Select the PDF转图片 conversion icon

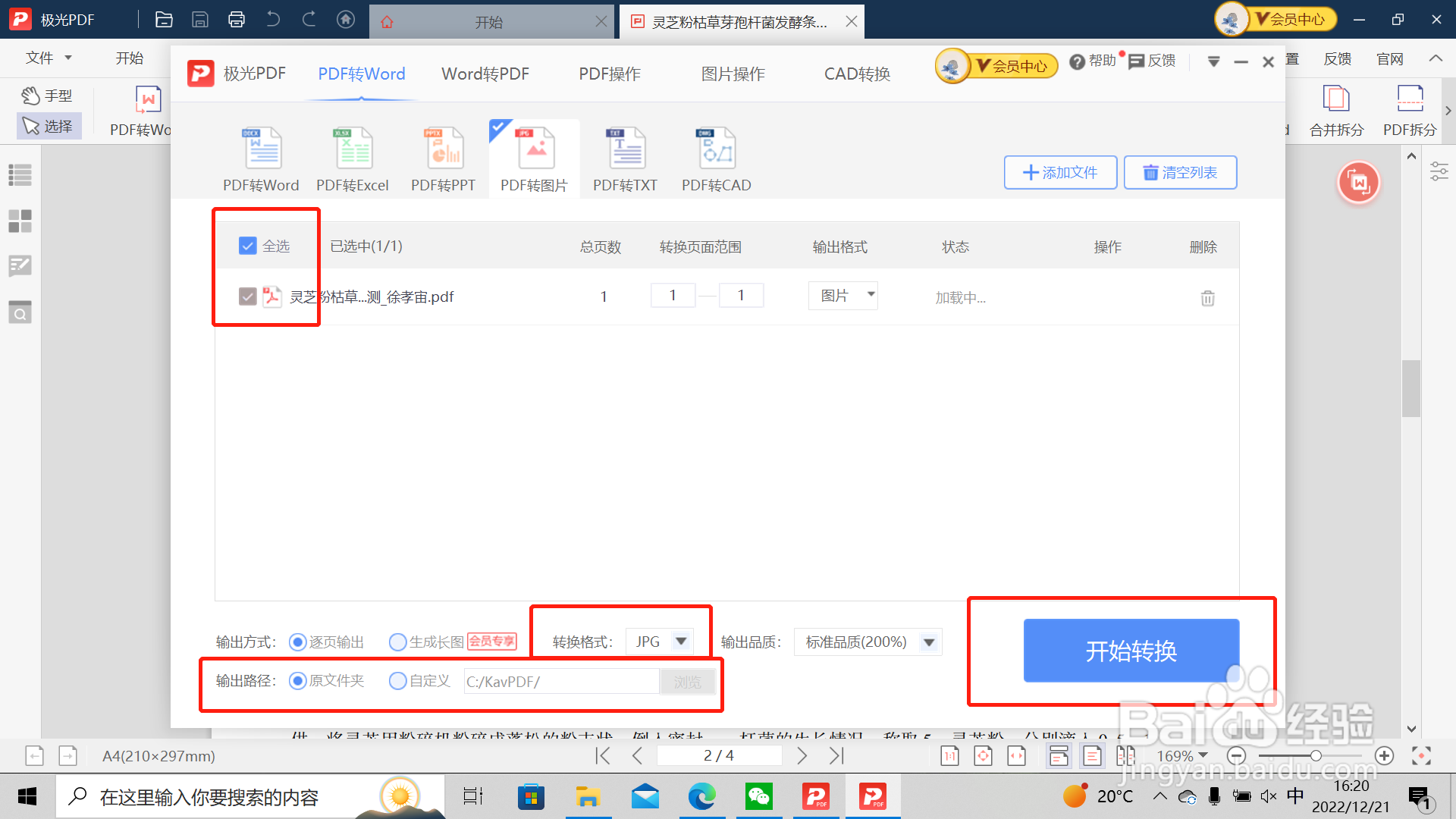coord(535,159)
